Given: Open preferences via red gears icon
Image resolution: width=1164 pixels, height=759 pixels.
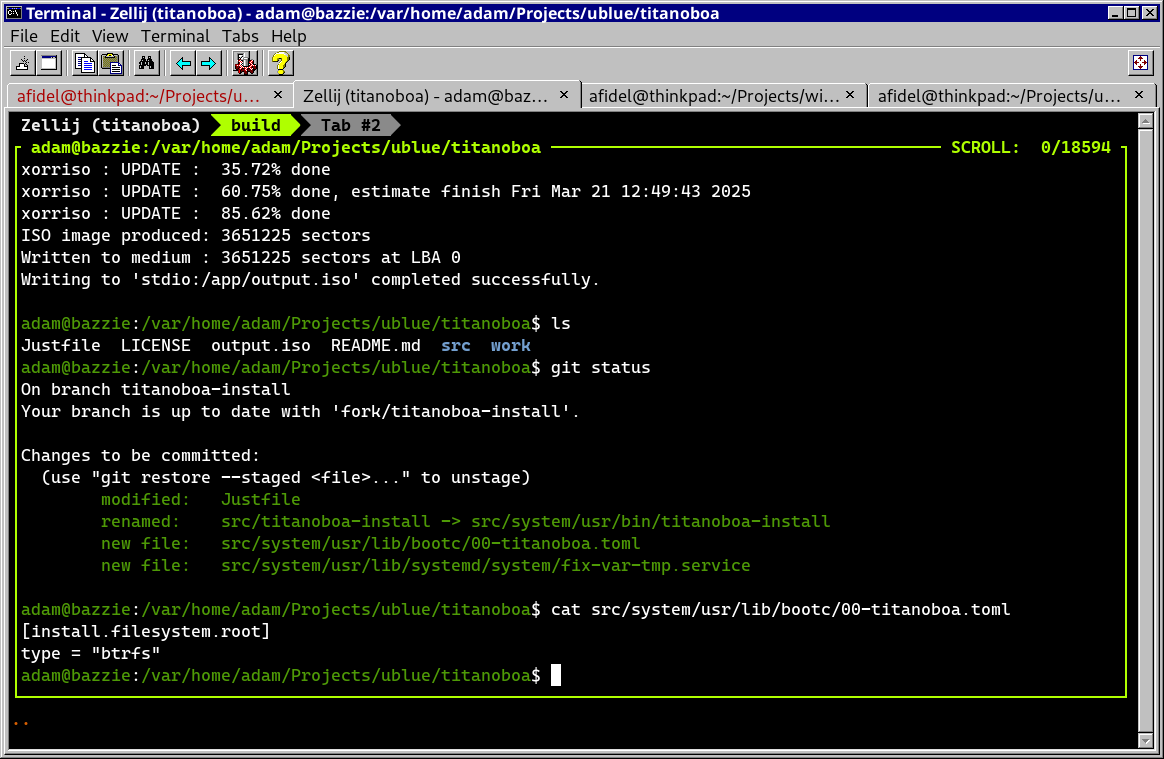Looking at the screenshot, I should coord(245,64).
